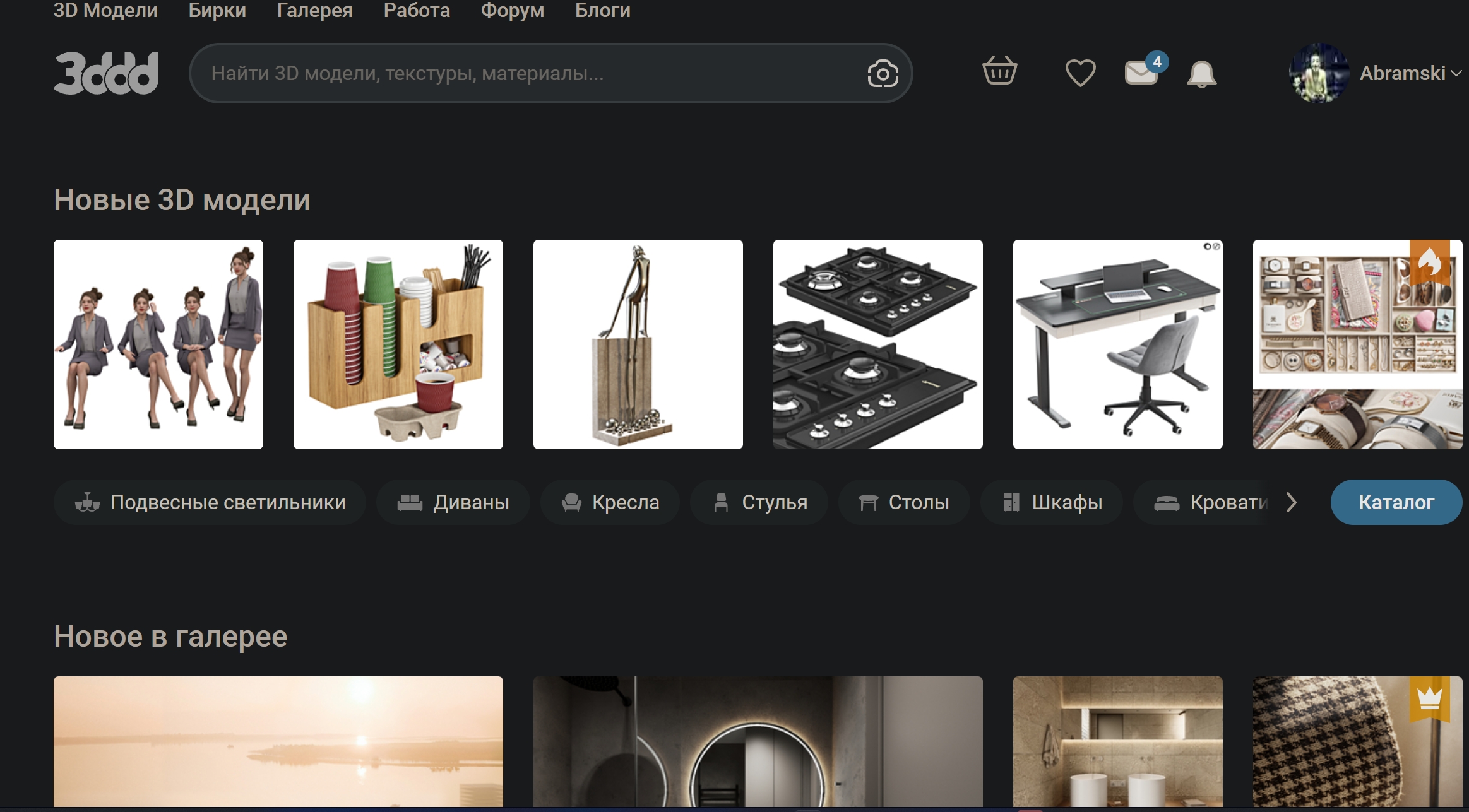Open messages envelope with badge
The width and height of the screenshot is (1469, 812).
1143,71
